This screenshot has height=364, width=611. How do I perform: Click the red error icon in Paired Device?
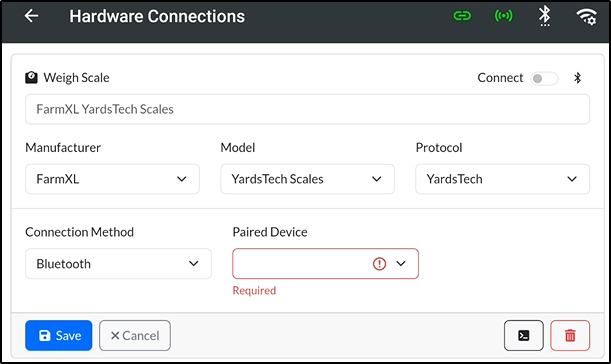point(379,264)
